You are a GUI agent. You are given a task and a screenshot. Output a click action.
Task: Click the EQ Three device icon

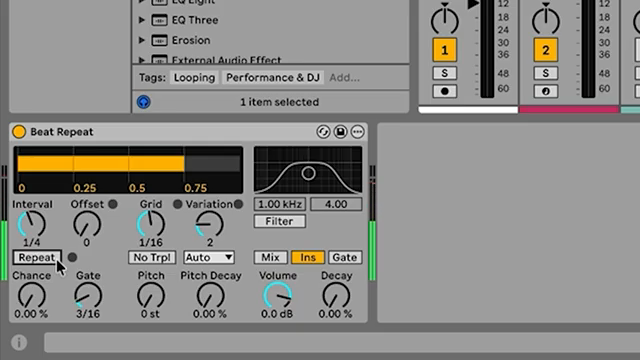[x=159, y=20]
